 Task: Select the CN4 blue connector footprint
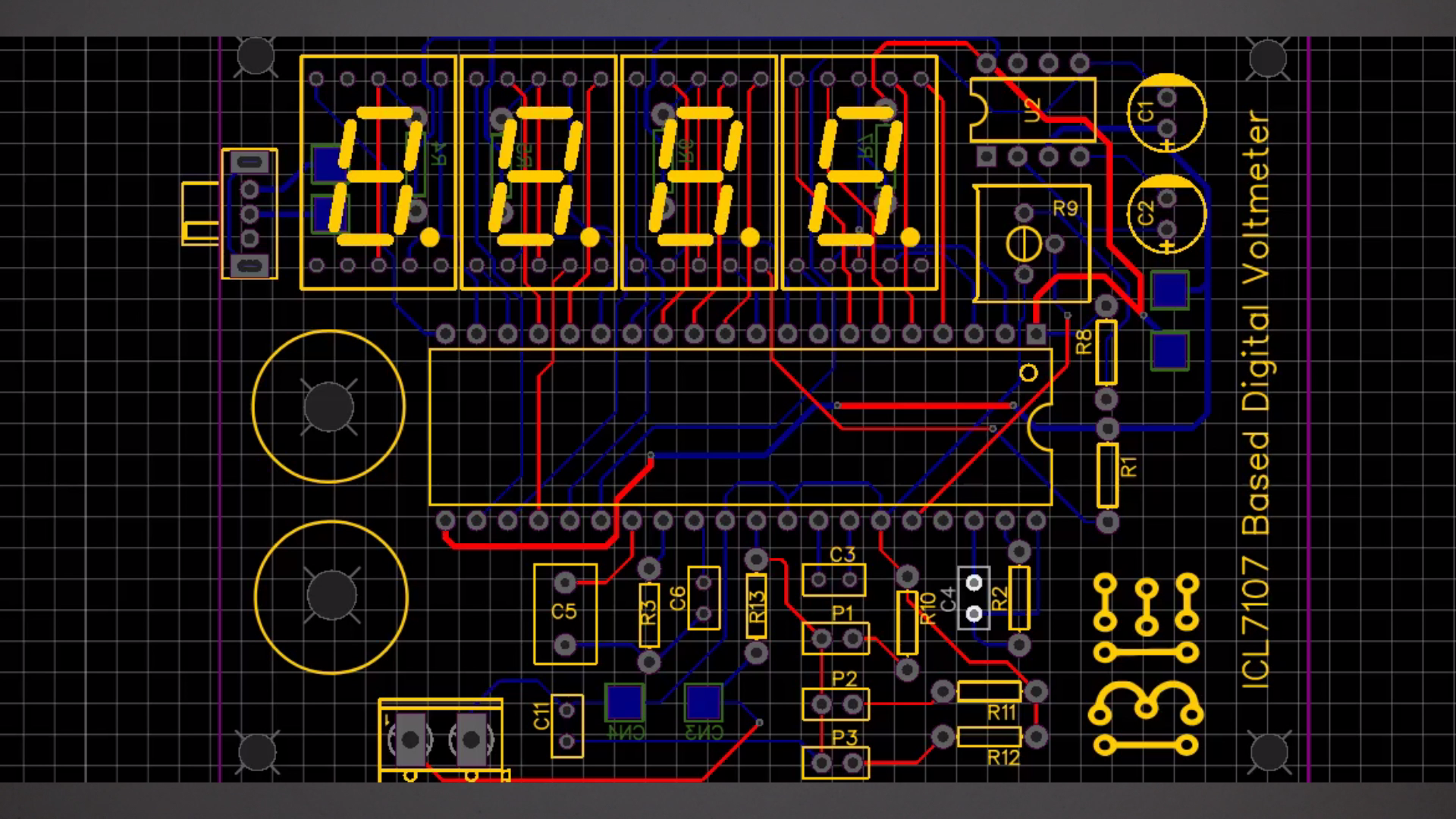pos(624,703)
